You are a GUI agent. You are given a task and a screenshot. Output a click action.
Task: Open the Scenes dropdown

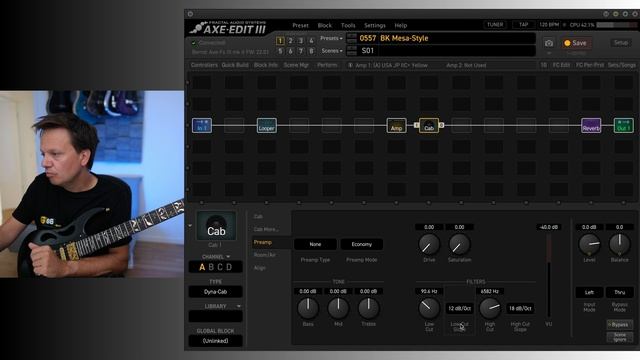coord(332,51)
